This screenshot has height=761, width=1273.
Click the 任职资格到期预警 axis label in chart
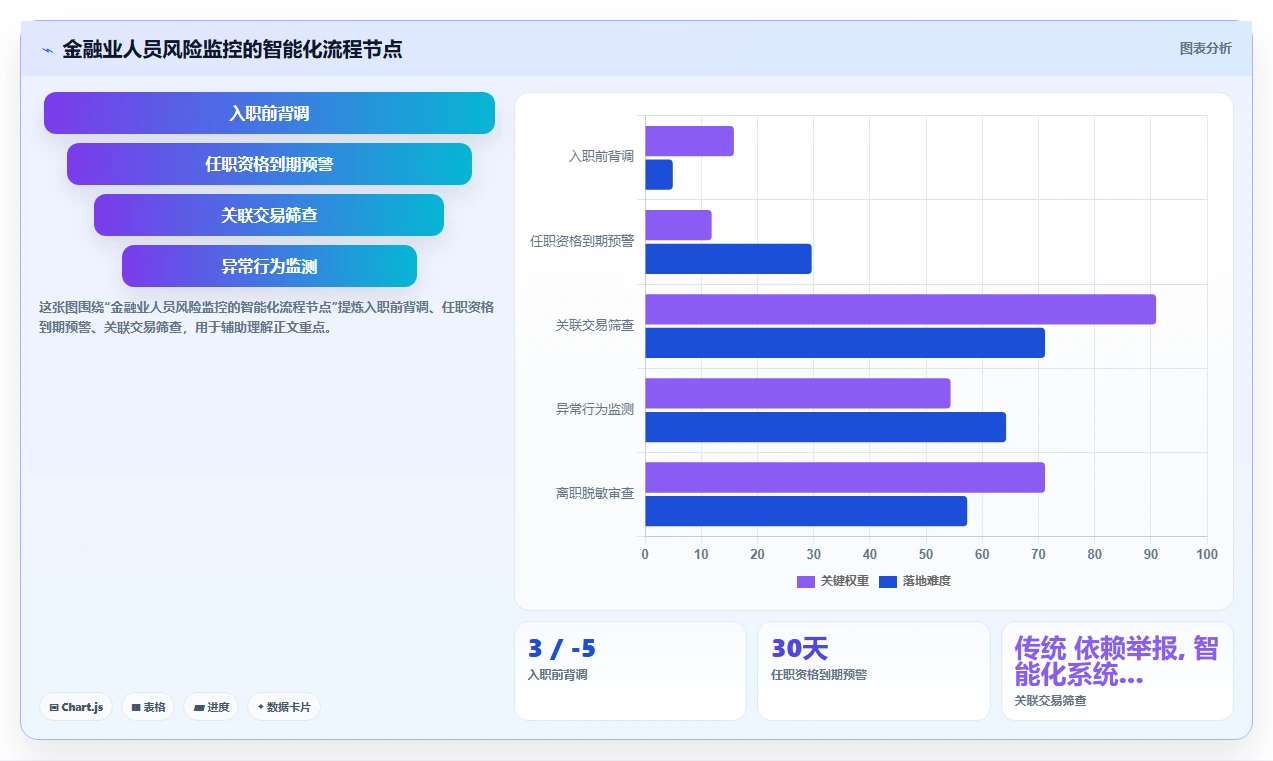pos(582,242)
